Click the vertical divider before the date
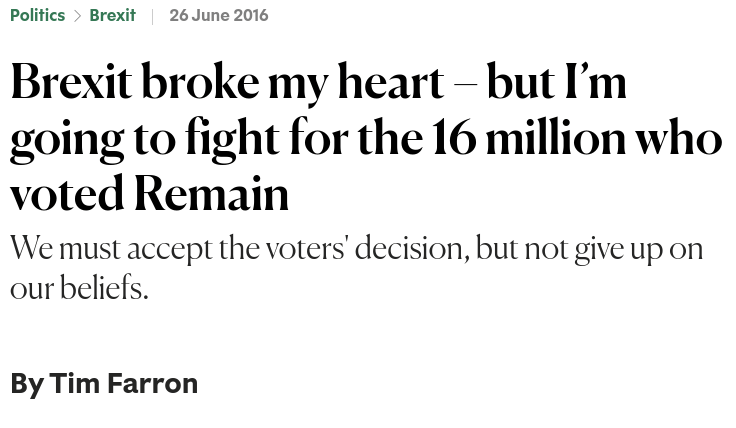Image resolution: width=736 pixels, height=428 pixels. pos(152,16)
